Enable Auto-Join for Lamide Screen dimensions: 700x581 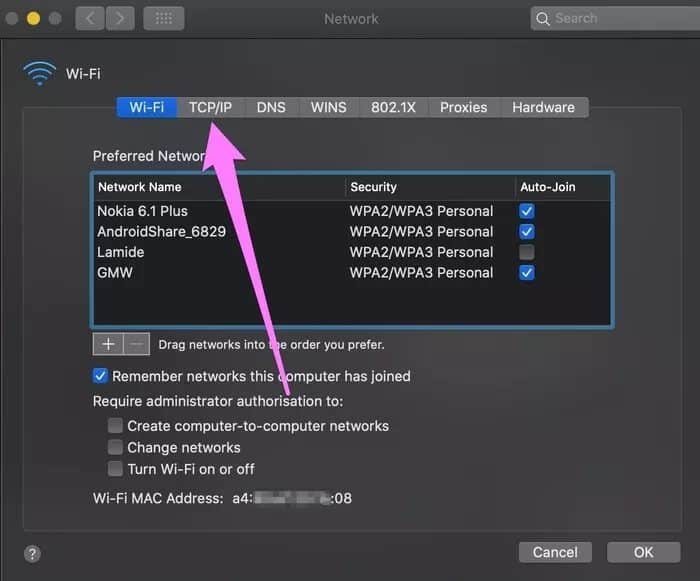click(527, 252)
